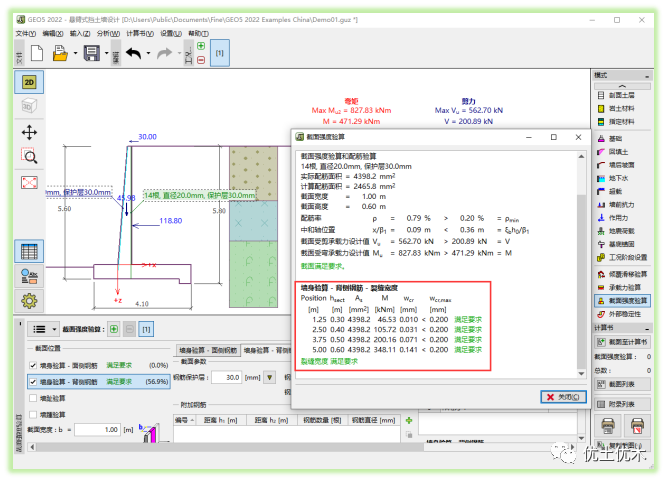Open the 设置 menu
Image resolution: width=668 pixels, height=483 pixels.
(x=171, y=33)
